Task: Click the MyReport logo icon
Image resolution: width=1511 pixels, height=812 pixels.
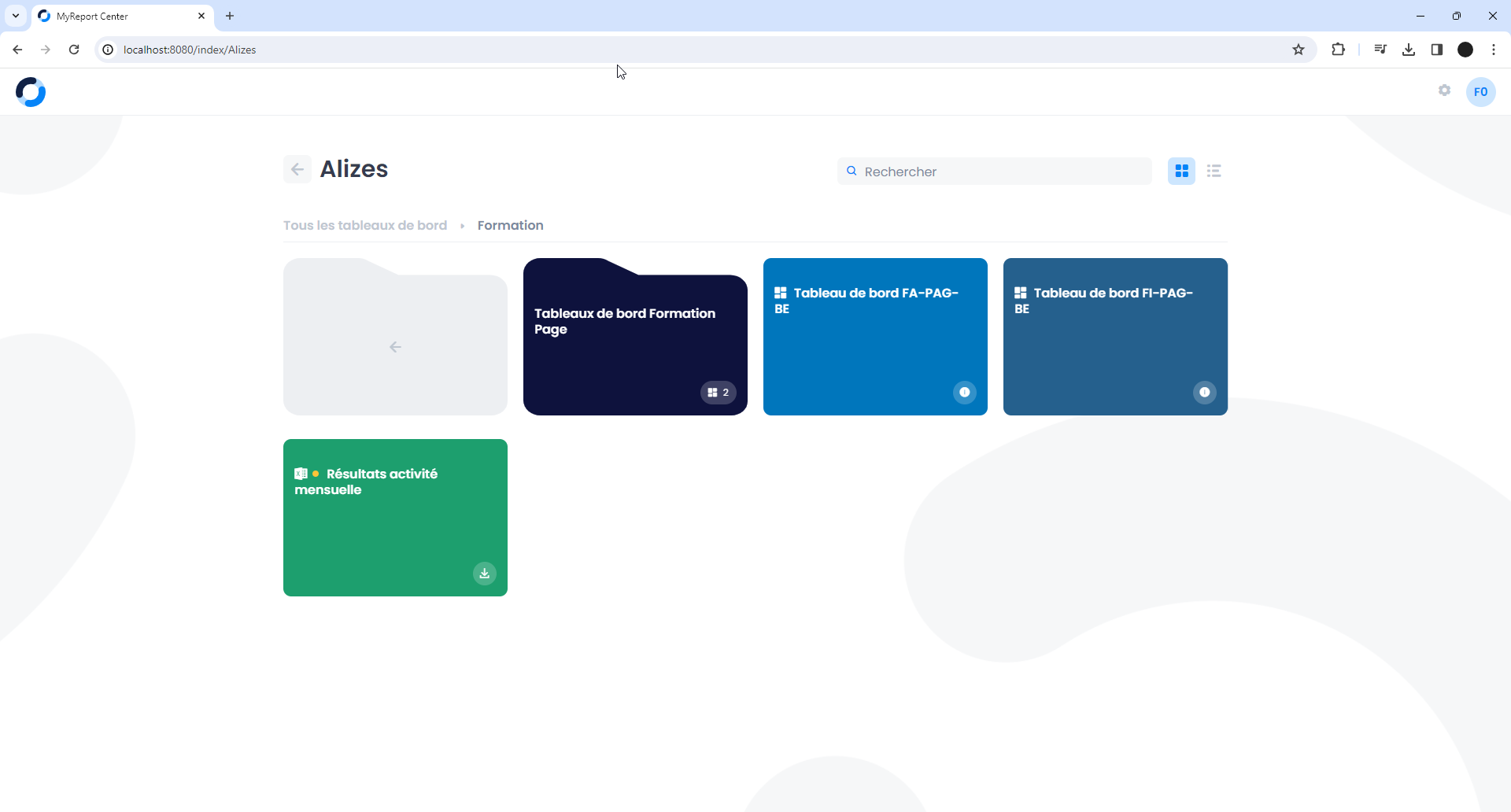Action: pos(31,92)
